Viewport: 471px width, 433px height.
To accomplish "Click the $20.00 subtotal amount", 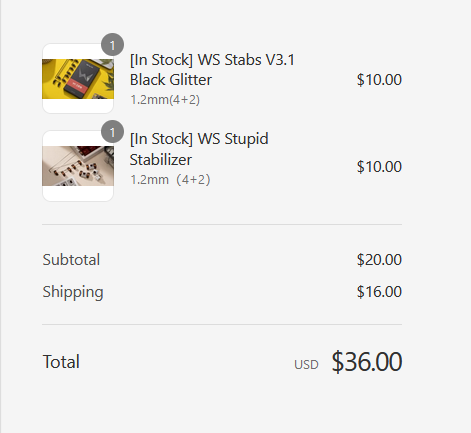I will [x=379, y=260].
